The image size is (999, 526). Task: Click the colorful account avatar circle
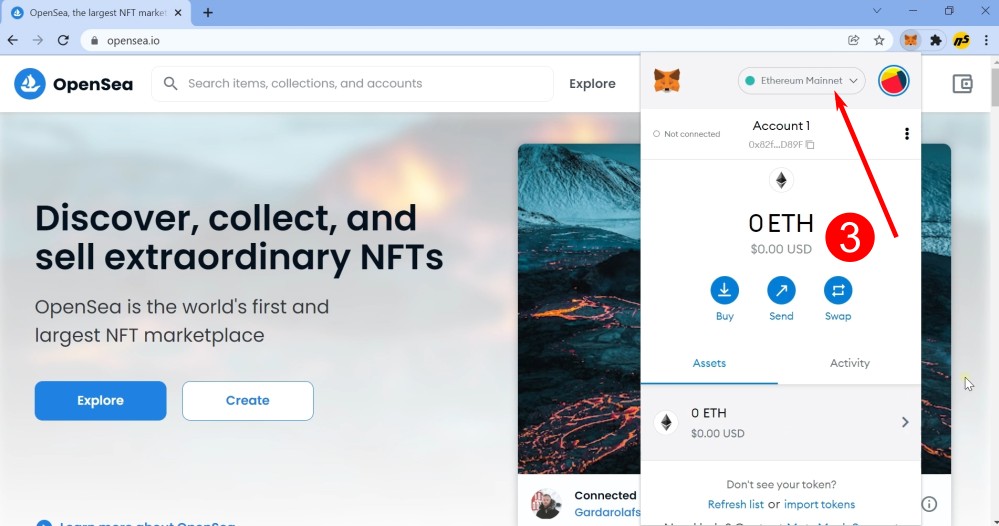tap(893, 81)
